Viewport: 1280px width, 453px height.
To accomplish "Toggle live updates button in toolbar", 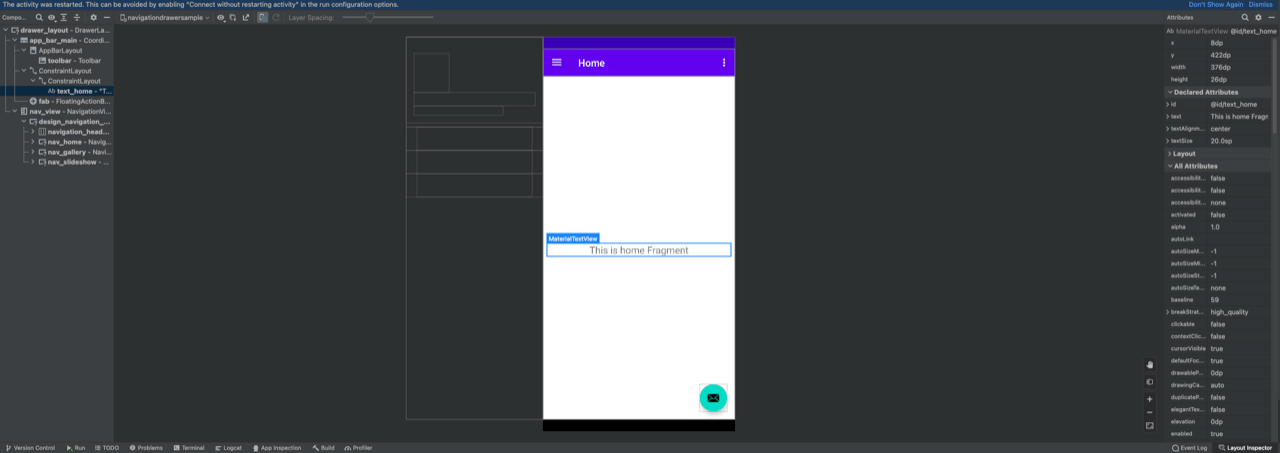I will click(261, 18).
